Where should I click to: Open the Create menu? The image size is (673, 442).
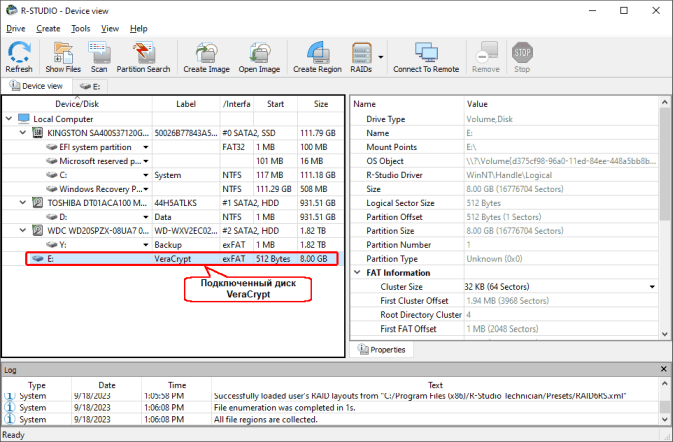click(x=48, y=29)
